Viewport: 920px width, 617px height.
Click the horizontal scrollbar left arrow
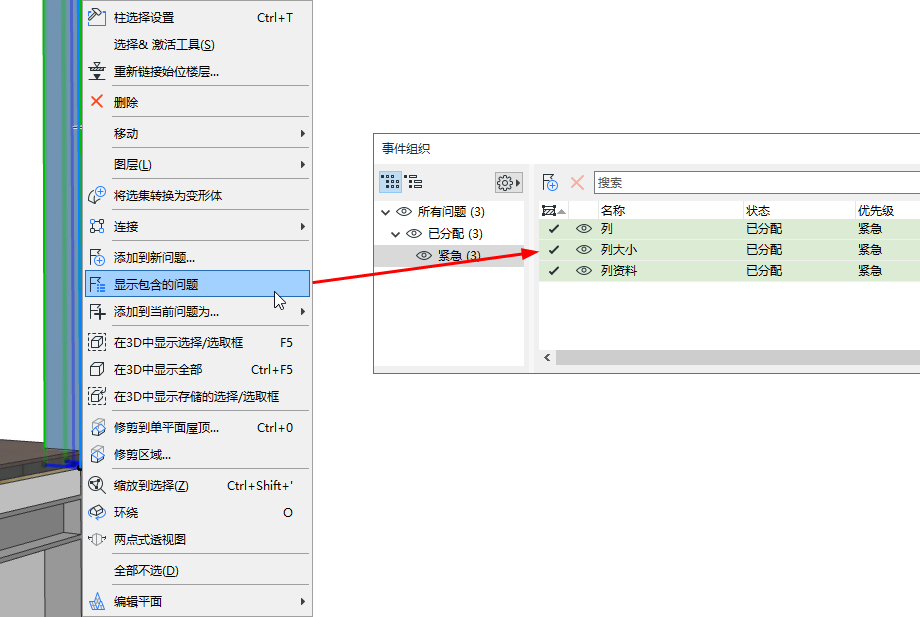[x=547, y=357]
